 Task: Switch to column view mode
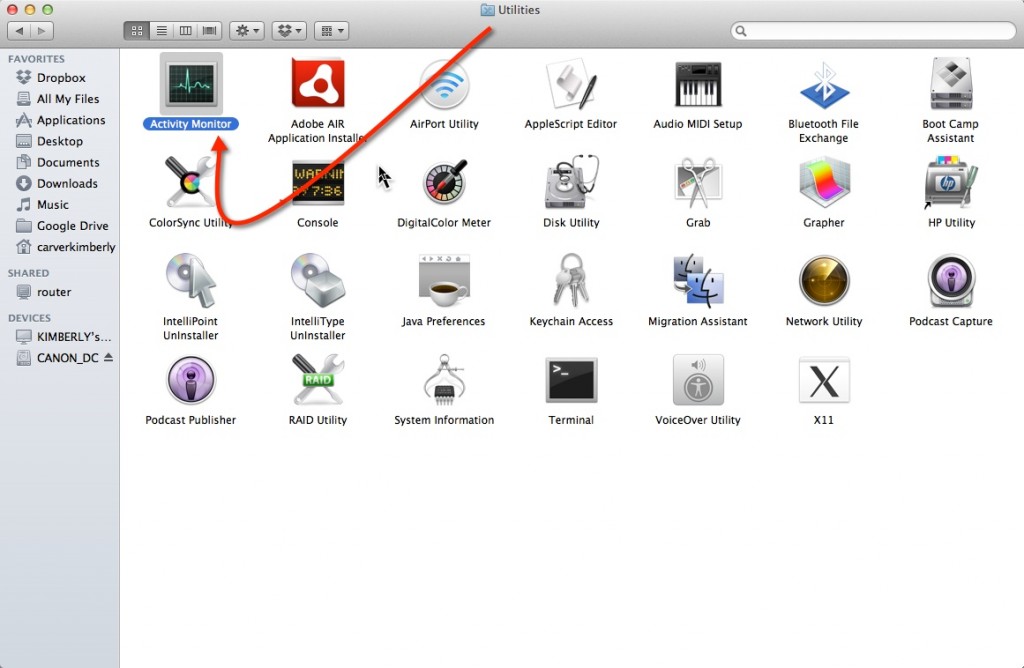tap(185, 31)
